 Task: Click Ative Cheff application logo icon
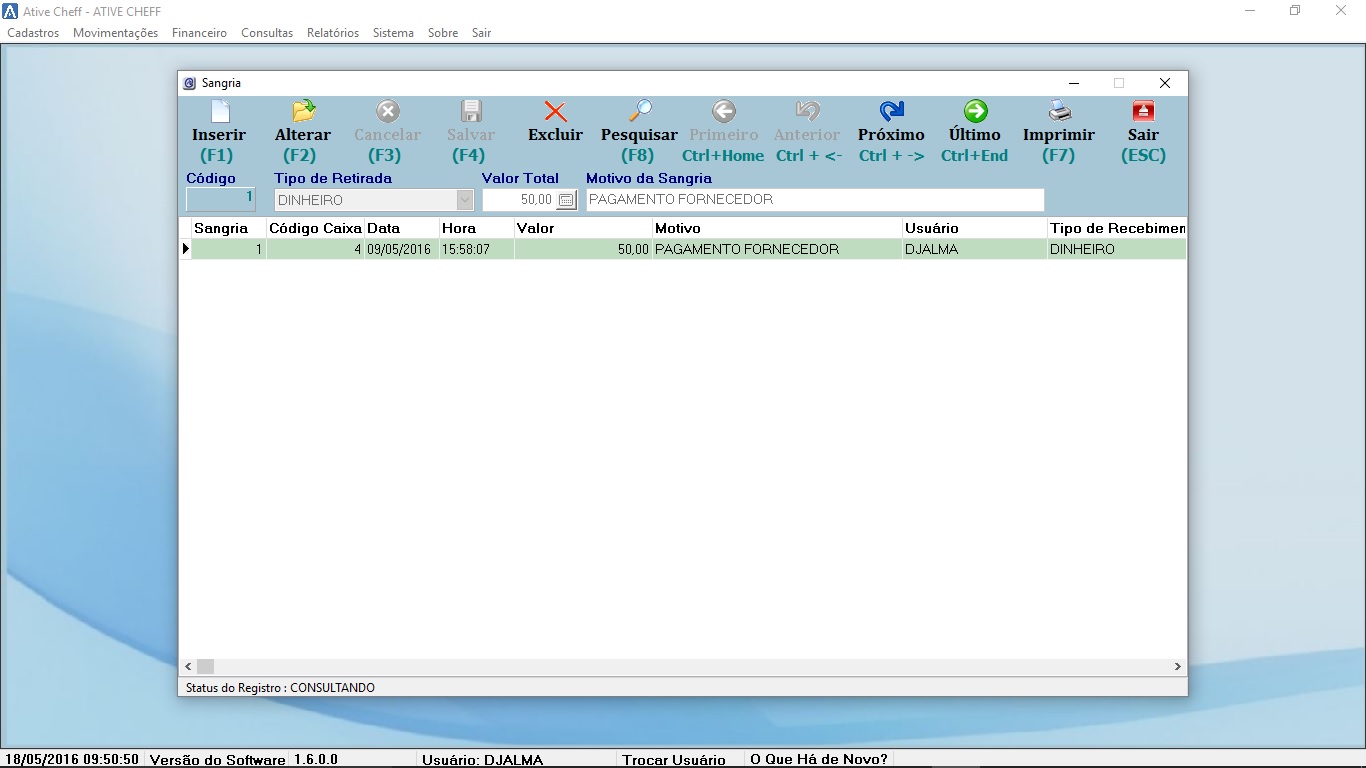click(11, 11)
